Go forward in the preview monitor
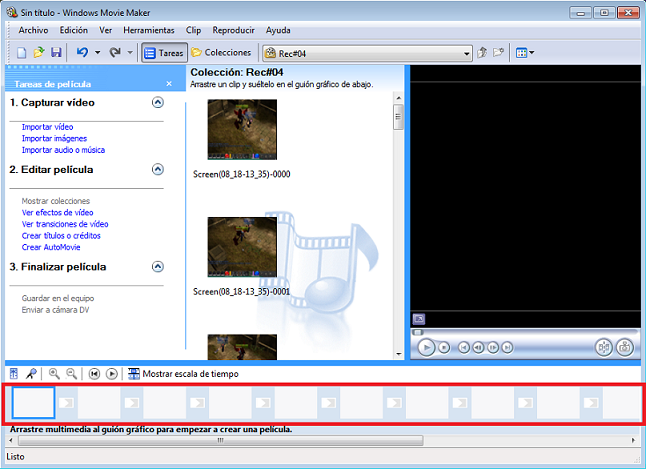646x469 pixels. pyautogui.click(x=508, y=348)
